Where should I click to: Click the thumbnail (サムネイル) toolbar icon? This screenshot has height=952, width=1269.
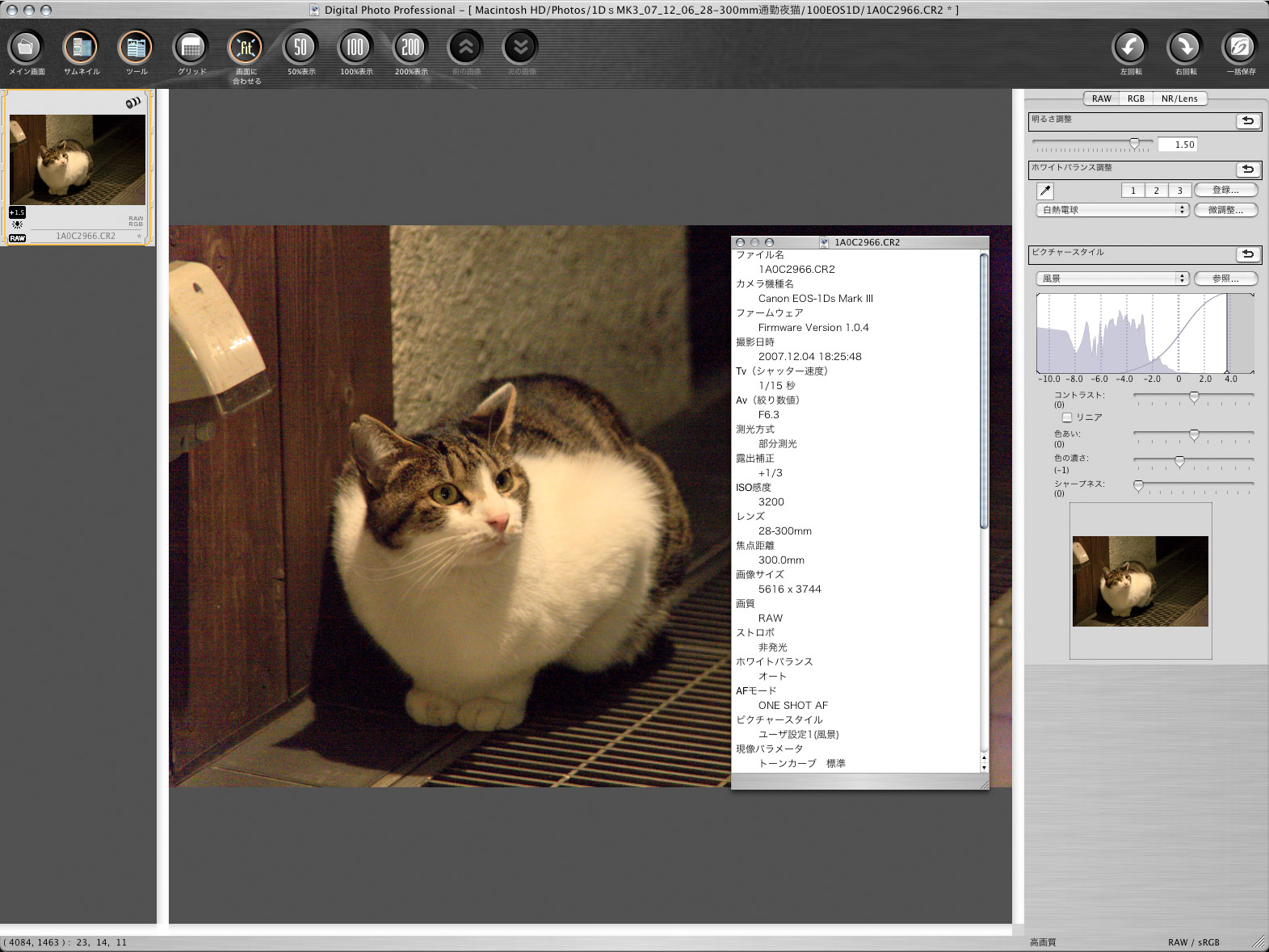(81, 48)
